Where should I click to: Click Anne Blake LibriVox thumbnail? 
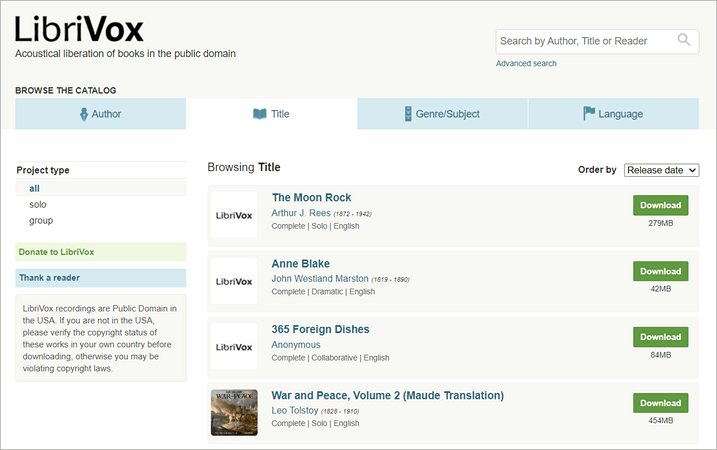pyautogui.click(x=234, y=280)
